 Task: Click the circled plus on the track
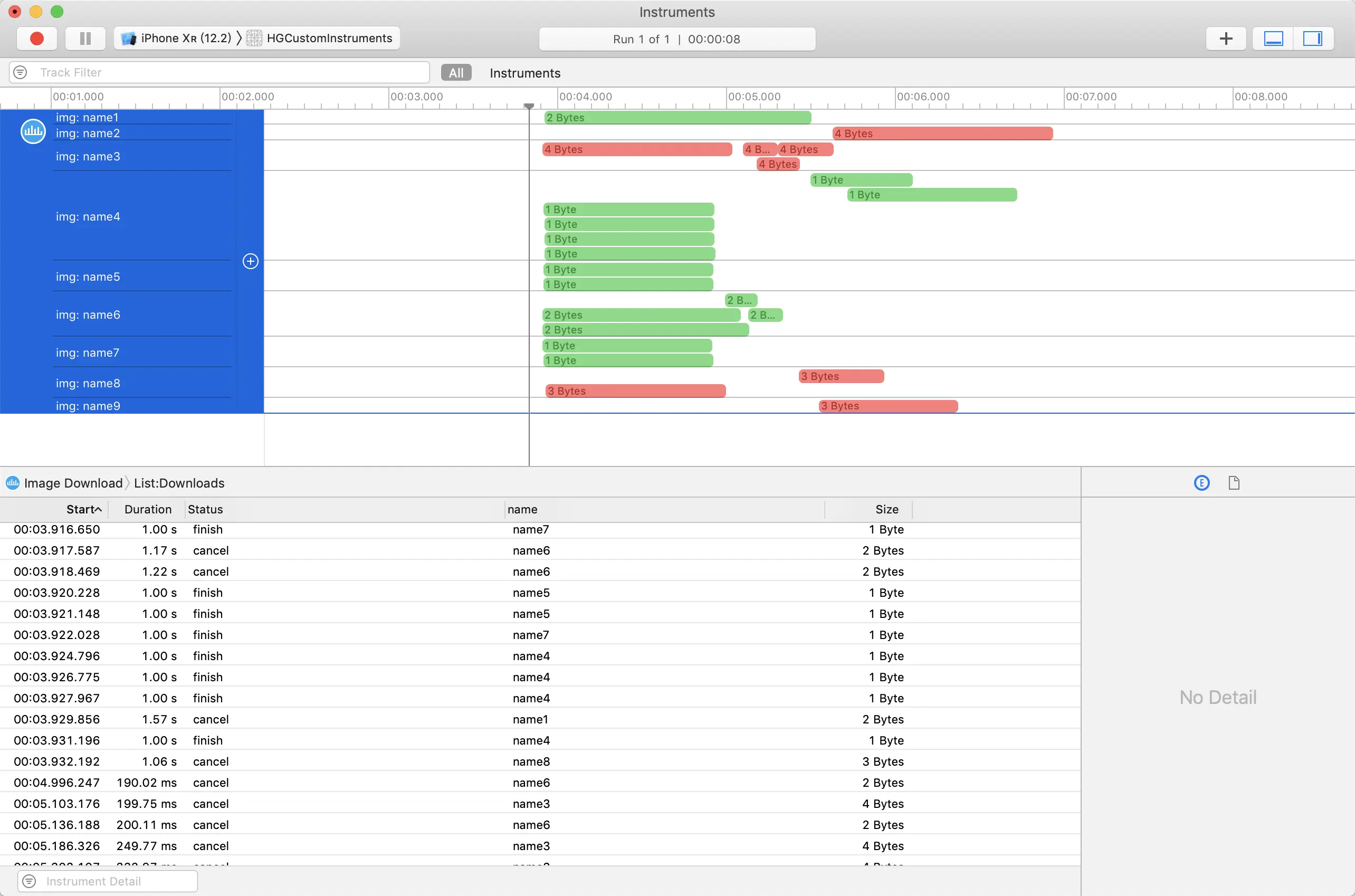coord(250,261)
